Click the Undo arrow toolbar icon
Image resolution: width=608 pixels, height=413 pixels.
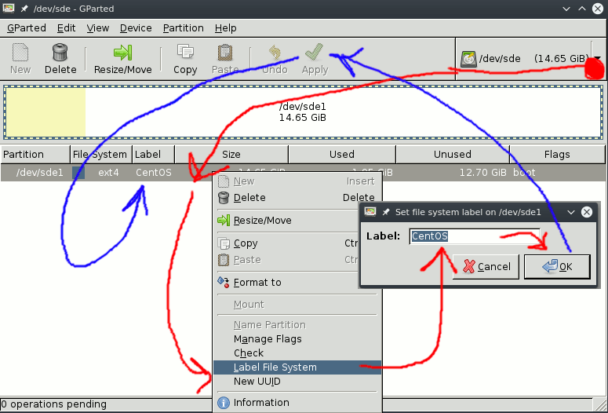275,52
